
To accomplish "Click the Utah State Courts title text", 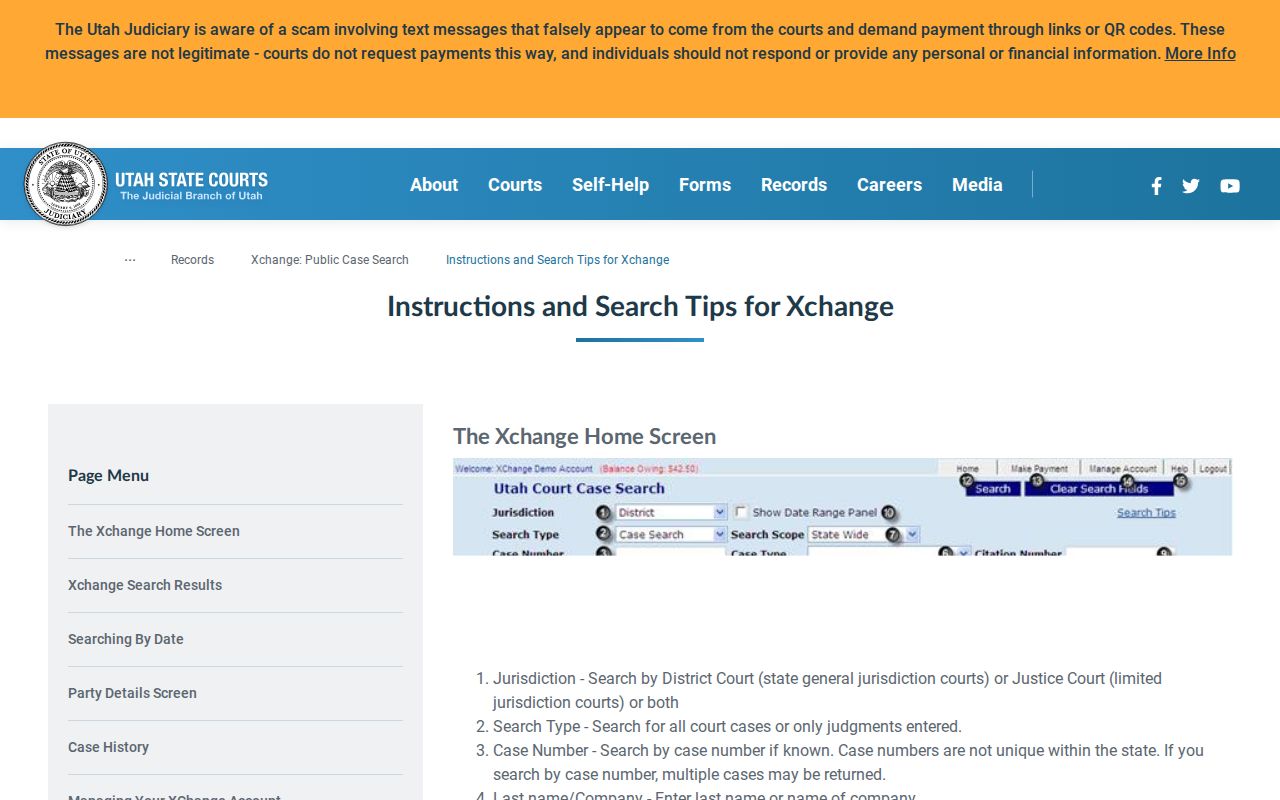I will click(191, 180).
